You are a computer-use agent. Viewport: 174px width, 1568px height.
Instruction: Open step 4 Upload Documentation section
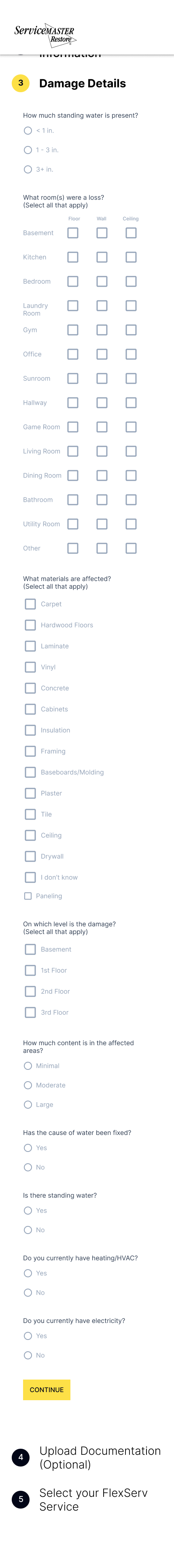coord(100,1457)
